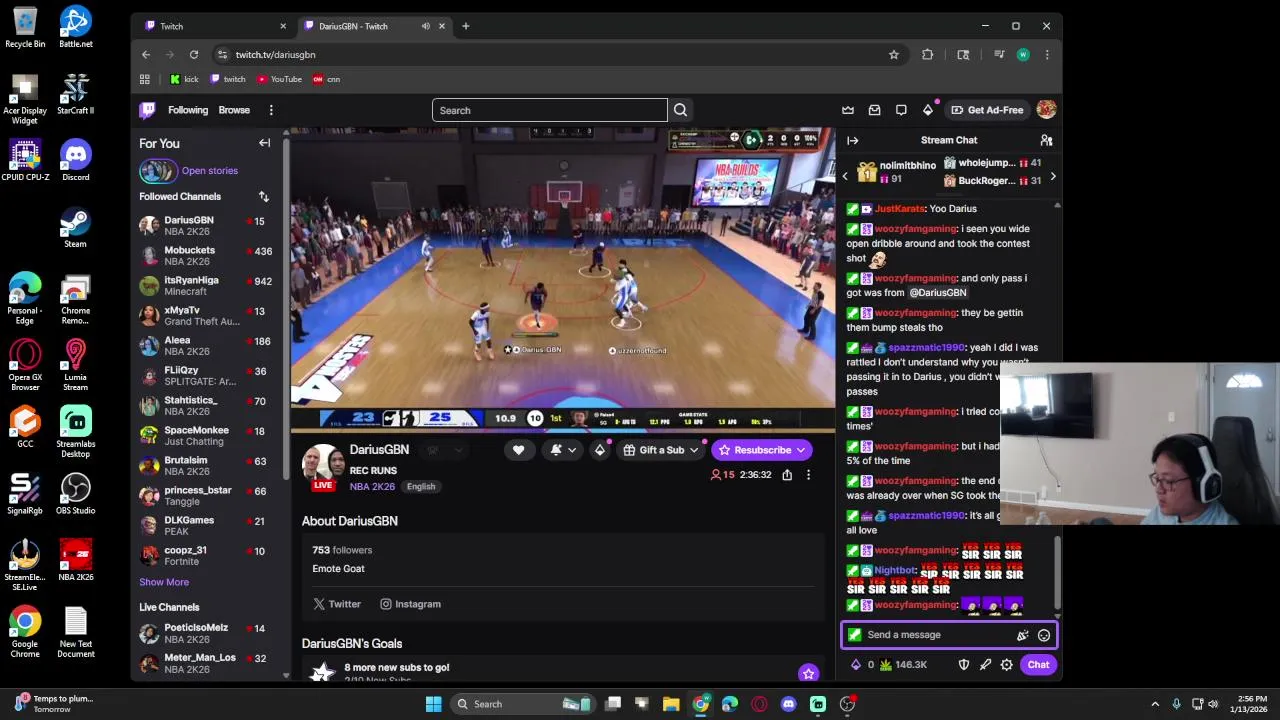Expand the Gift a Sub dropdown
The height and width of the screenshot is (720, 1280).
[661, 450]
